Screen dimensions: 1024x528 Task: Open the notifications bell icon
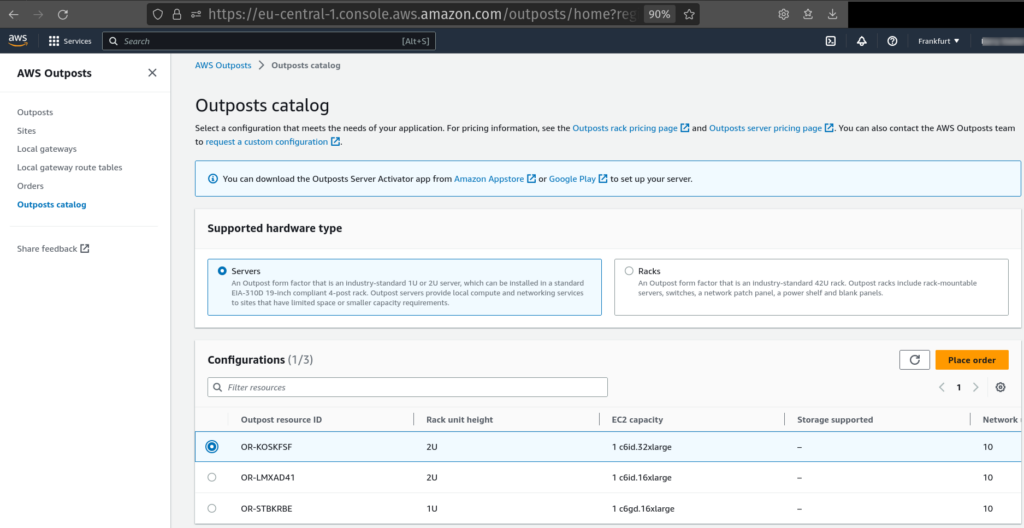tap(861, 41)
